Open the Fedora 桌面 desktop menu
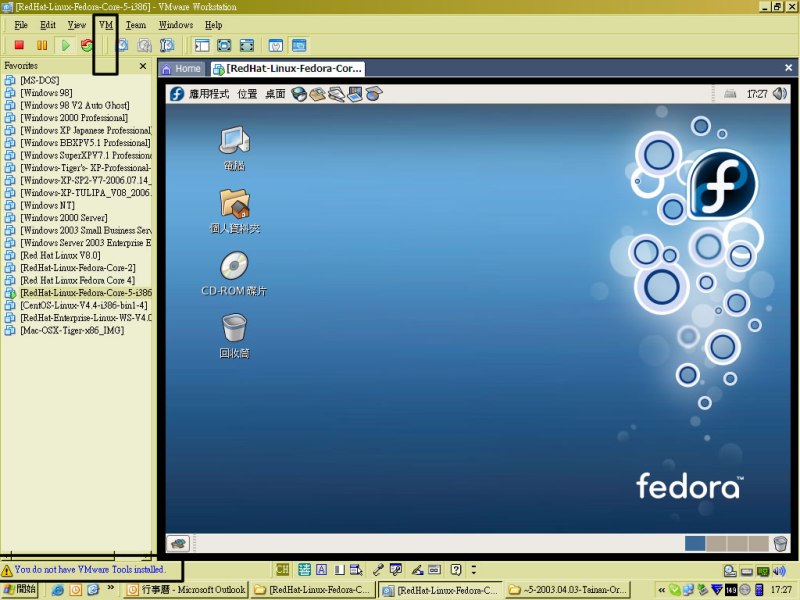Viewport: 800px width, 600px height. (x=275, y=94)
